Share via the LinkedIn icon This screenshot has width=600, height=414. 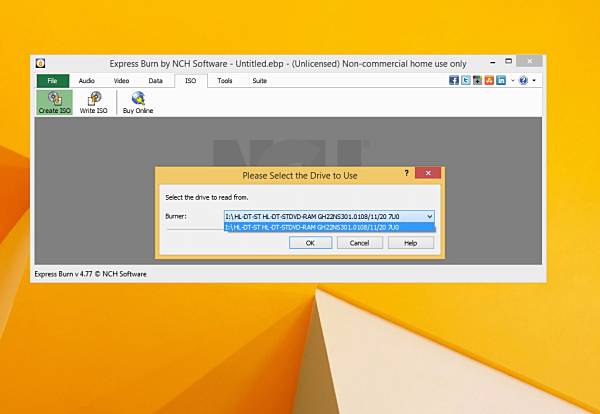[501, 80]
